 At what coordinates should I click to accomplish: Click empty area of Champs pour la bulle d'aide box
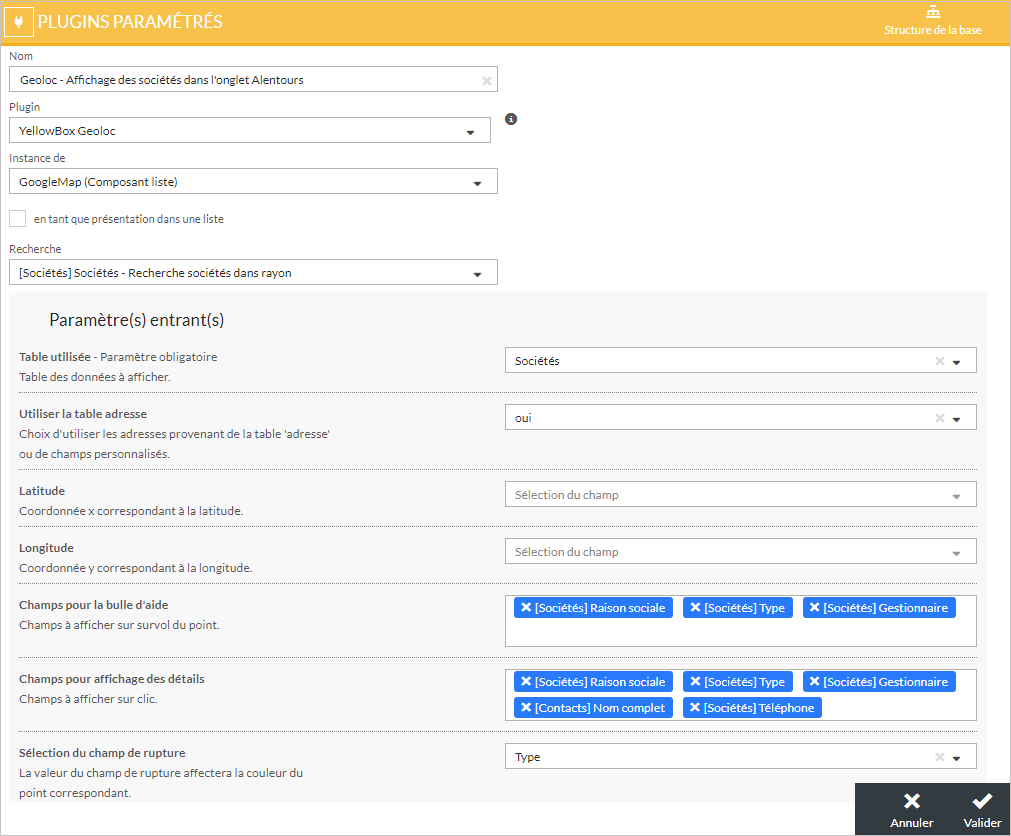pyautogui.click(x=740, y=634)
